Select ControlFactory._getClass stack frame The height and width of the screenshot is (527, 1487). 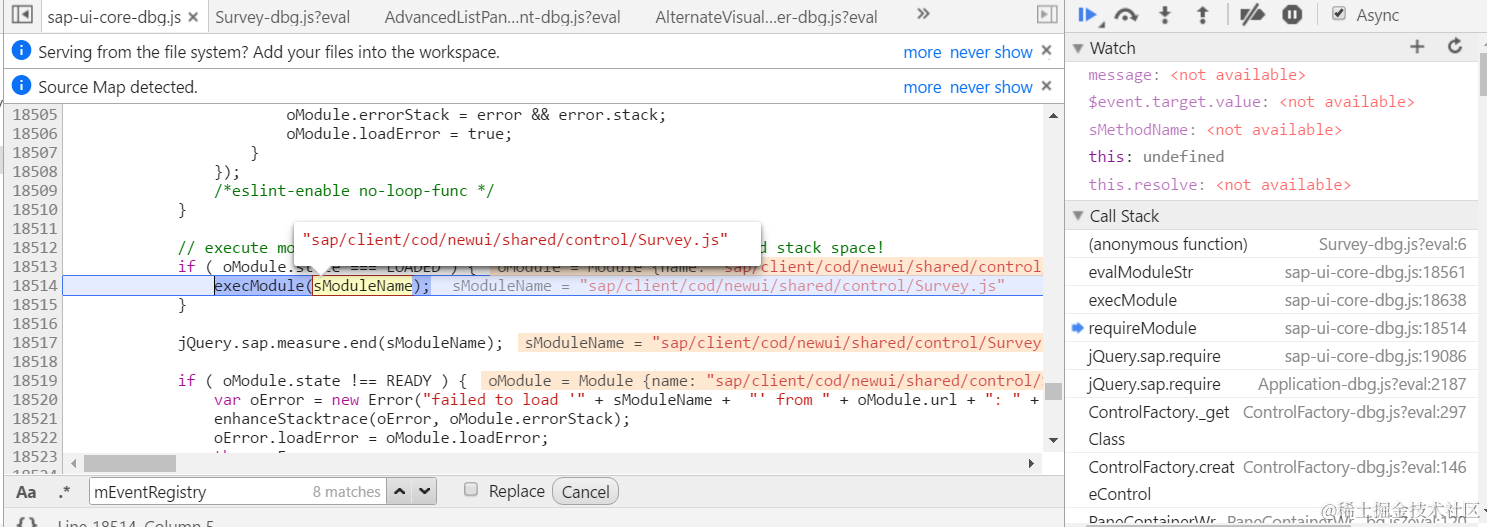point(1272,425)
